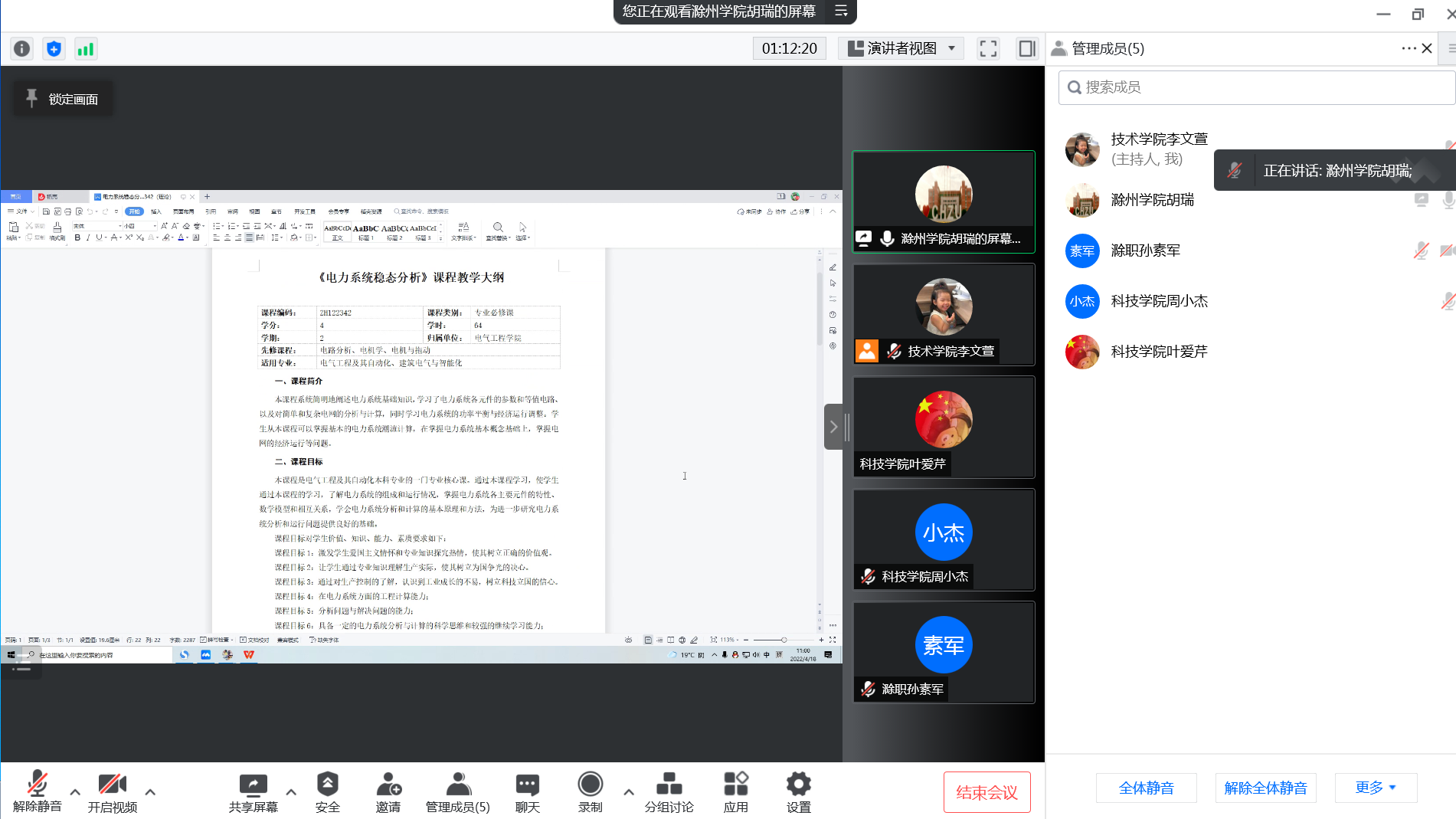Open meeting Settings (设置) gear
The width and height of the screenshot is (1456, 819).
coord(798,792)
